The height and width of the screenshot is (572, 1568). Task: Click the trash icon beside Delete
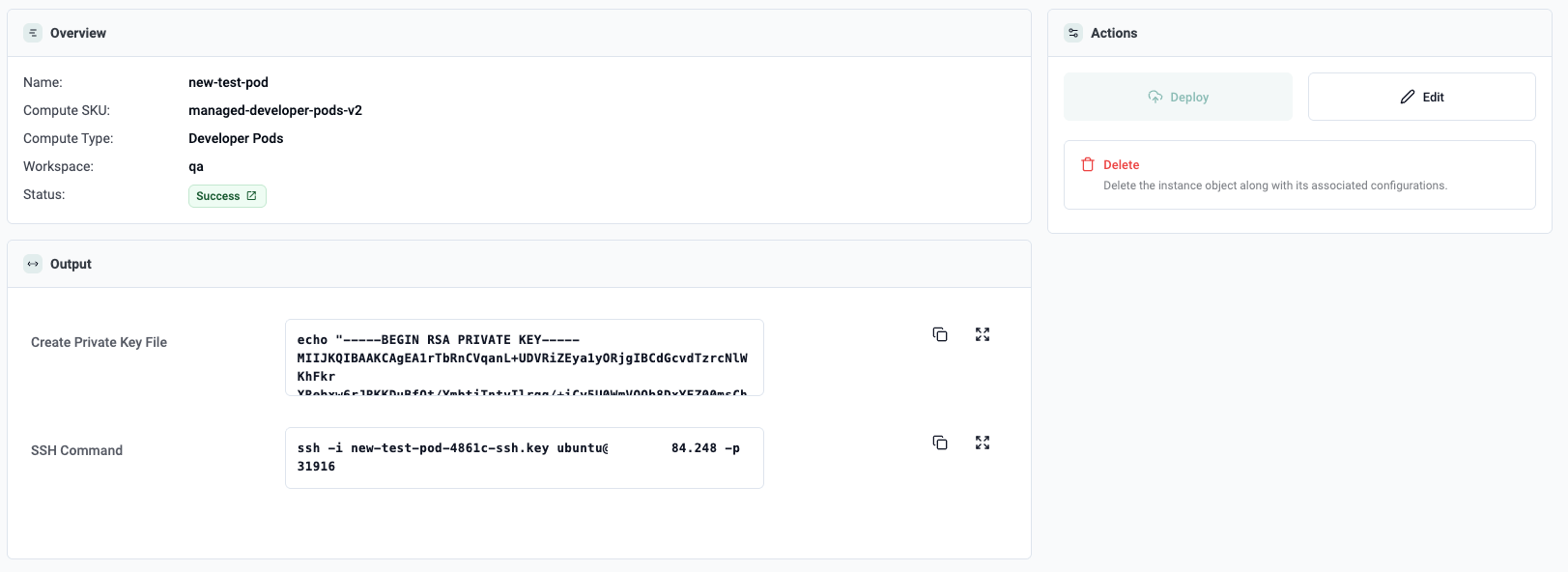pyautogui.click(x=1088, y=165)
